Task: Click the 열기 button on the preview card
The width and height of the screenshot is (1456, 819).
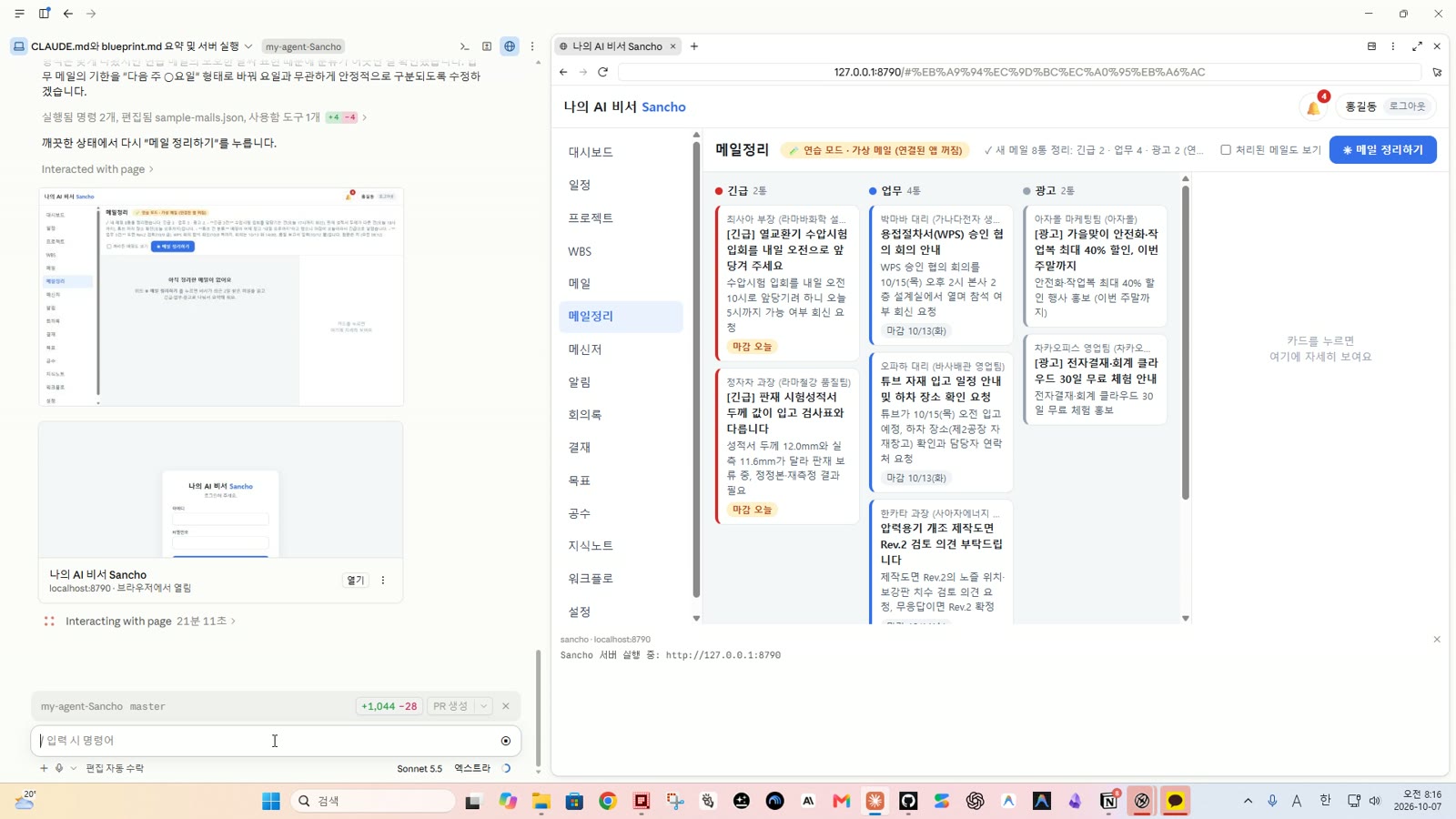Action: (x=355, y=581)
